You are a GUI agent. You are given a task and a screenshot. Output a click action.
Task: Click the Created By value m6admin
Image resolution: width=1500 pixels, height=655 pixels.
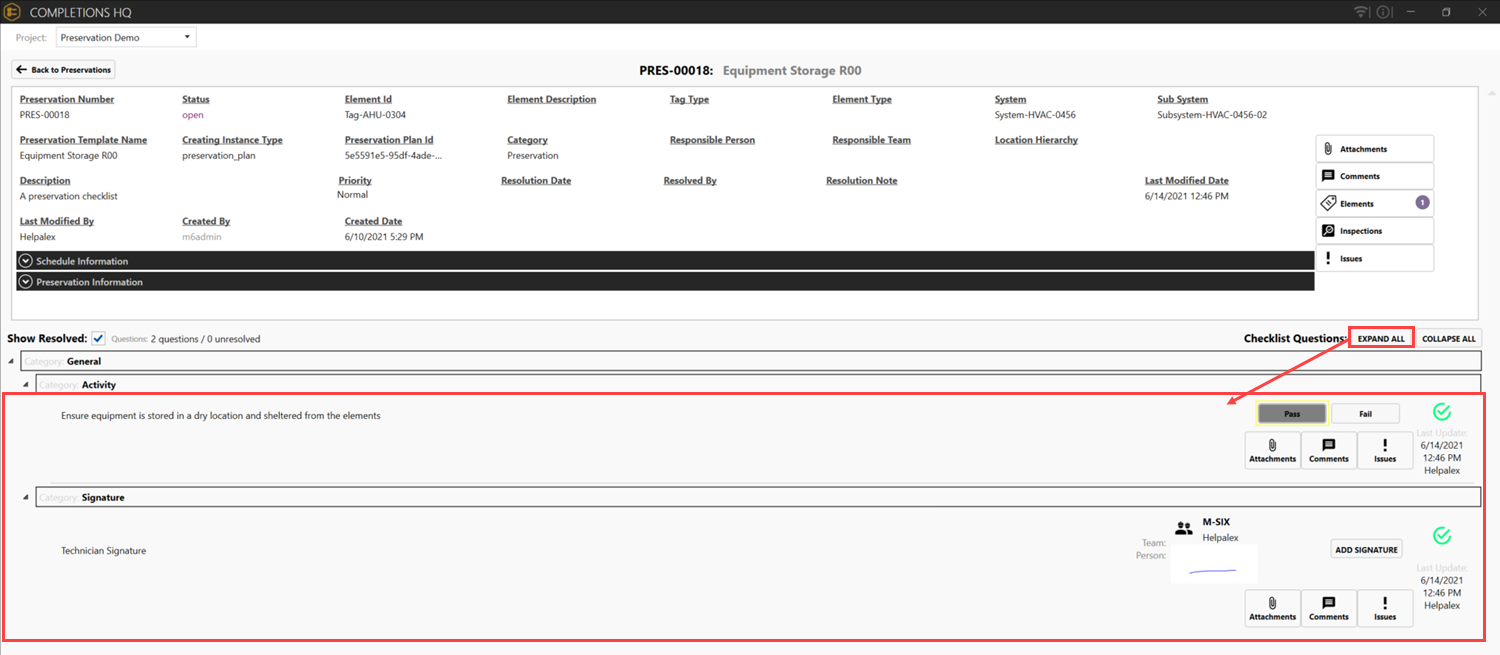click(x=202, y=237)
